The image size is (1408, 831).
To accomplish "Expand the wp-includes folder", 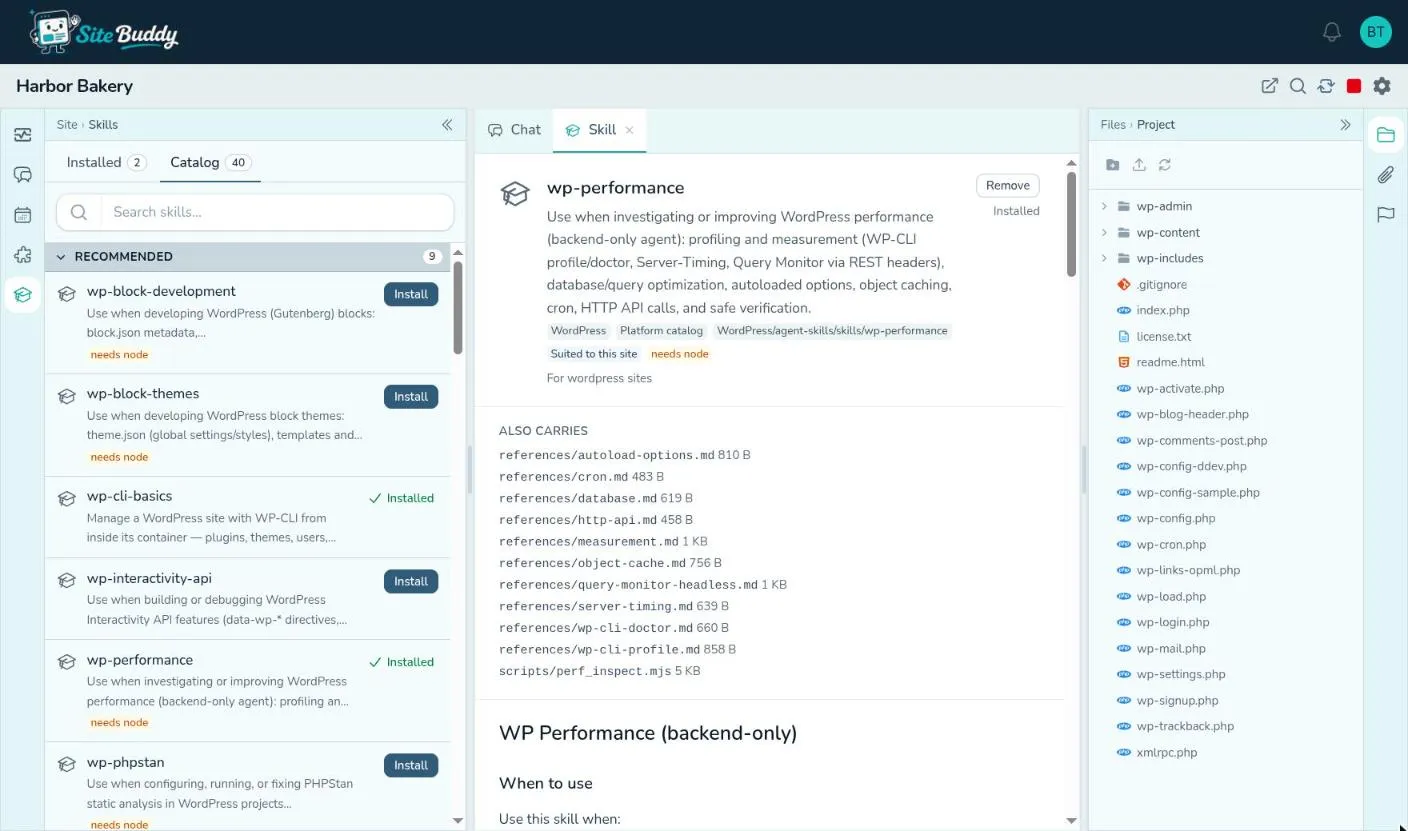I will [x=1104, y=258].
